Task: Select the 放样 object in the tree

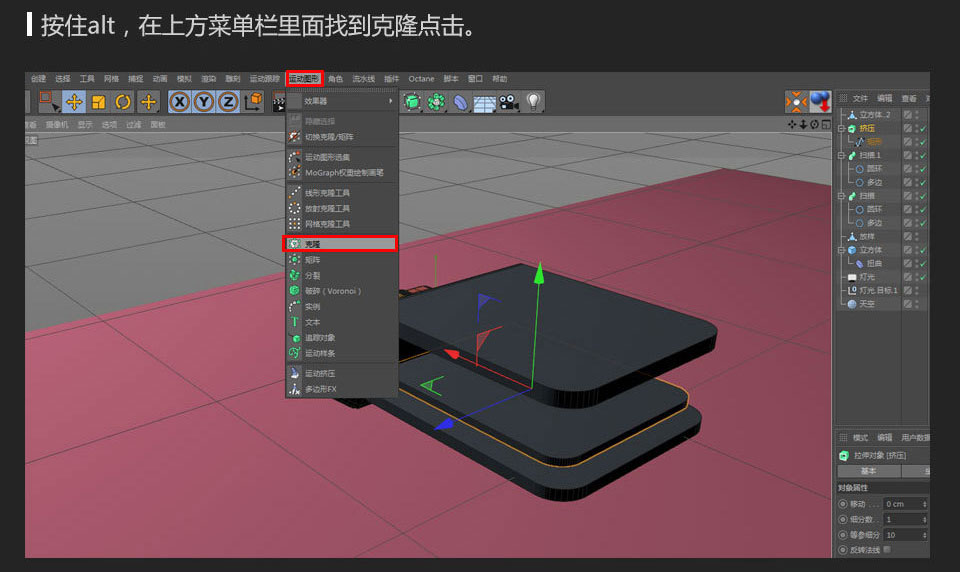Action: pyautogui.click(x=867, y=236)
